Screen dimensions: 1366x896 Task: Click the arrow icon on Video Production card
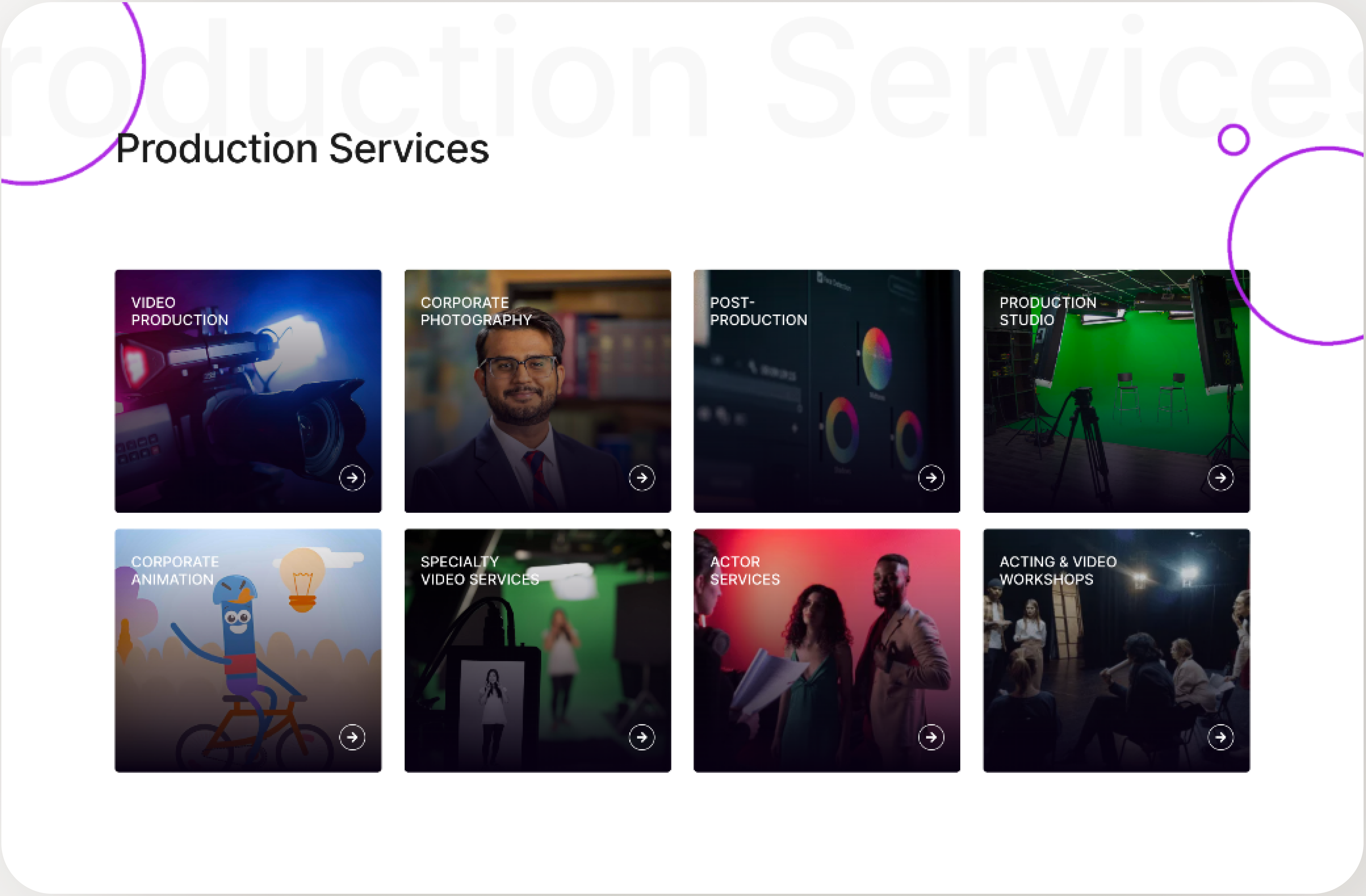(x=352, y=478)
